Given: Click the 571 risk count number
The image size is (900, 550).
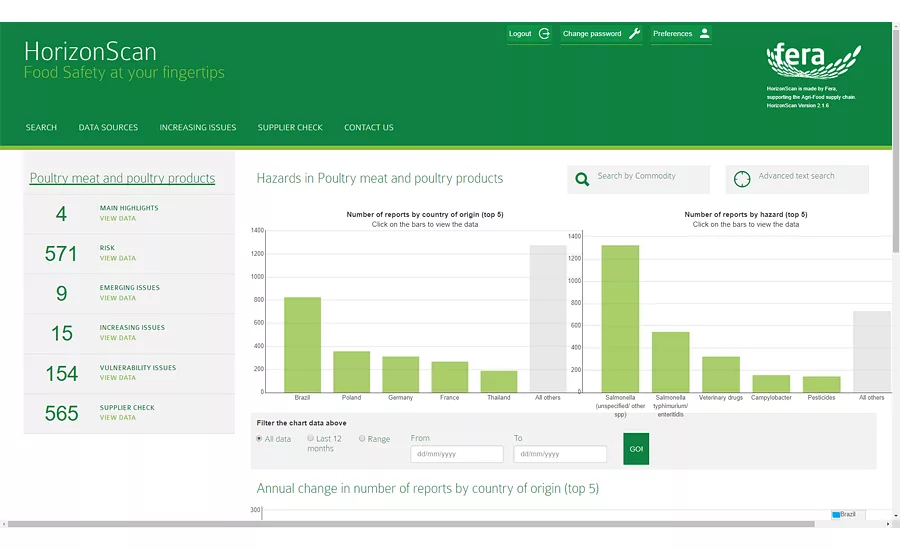Looking at the screenshot, I should coord(61,254).
